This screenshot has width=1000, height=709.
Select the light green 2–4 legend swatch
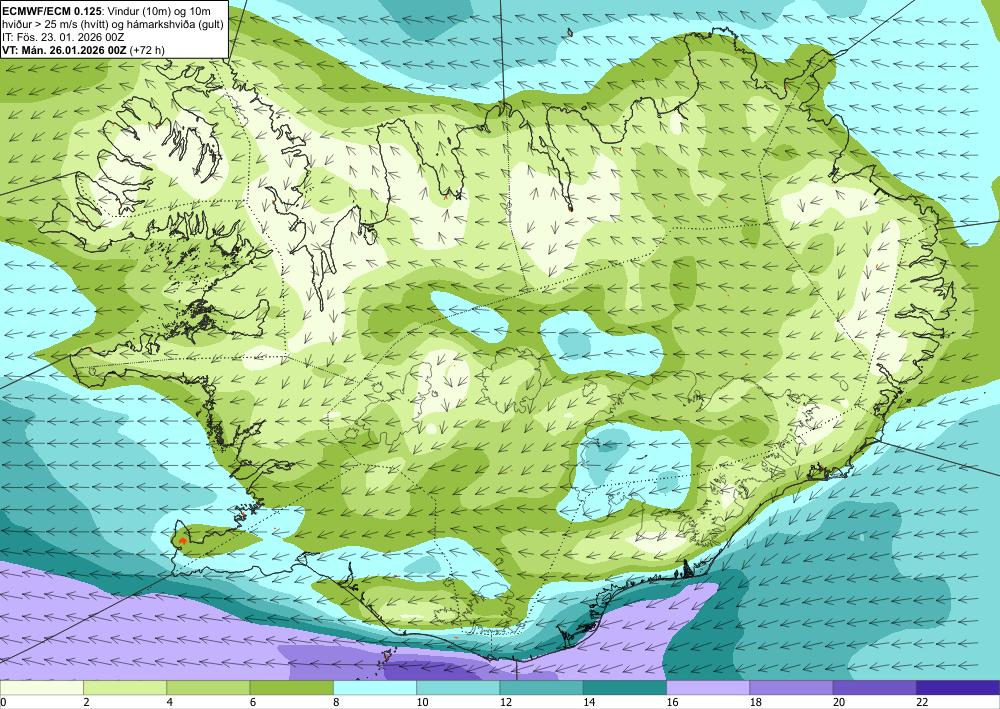pyautogui.click(x=125, y=688)
